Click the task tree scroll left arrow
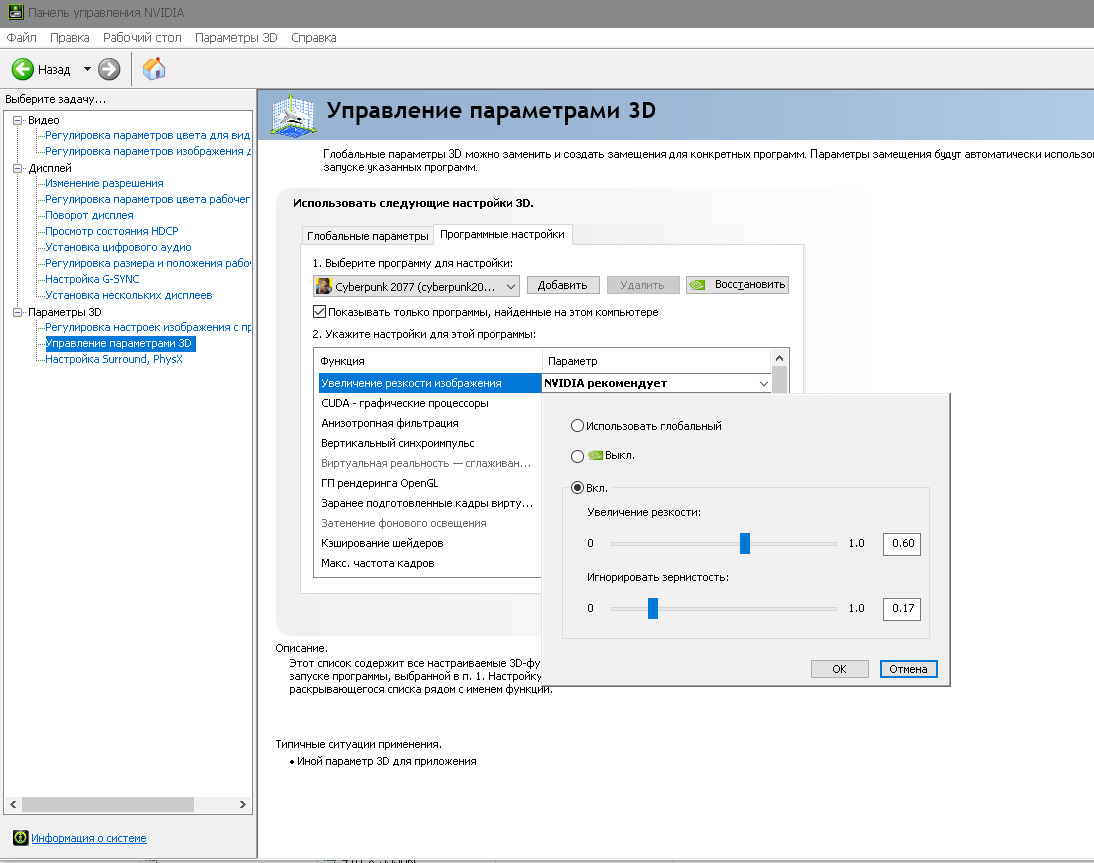 (x=13, y=804)
